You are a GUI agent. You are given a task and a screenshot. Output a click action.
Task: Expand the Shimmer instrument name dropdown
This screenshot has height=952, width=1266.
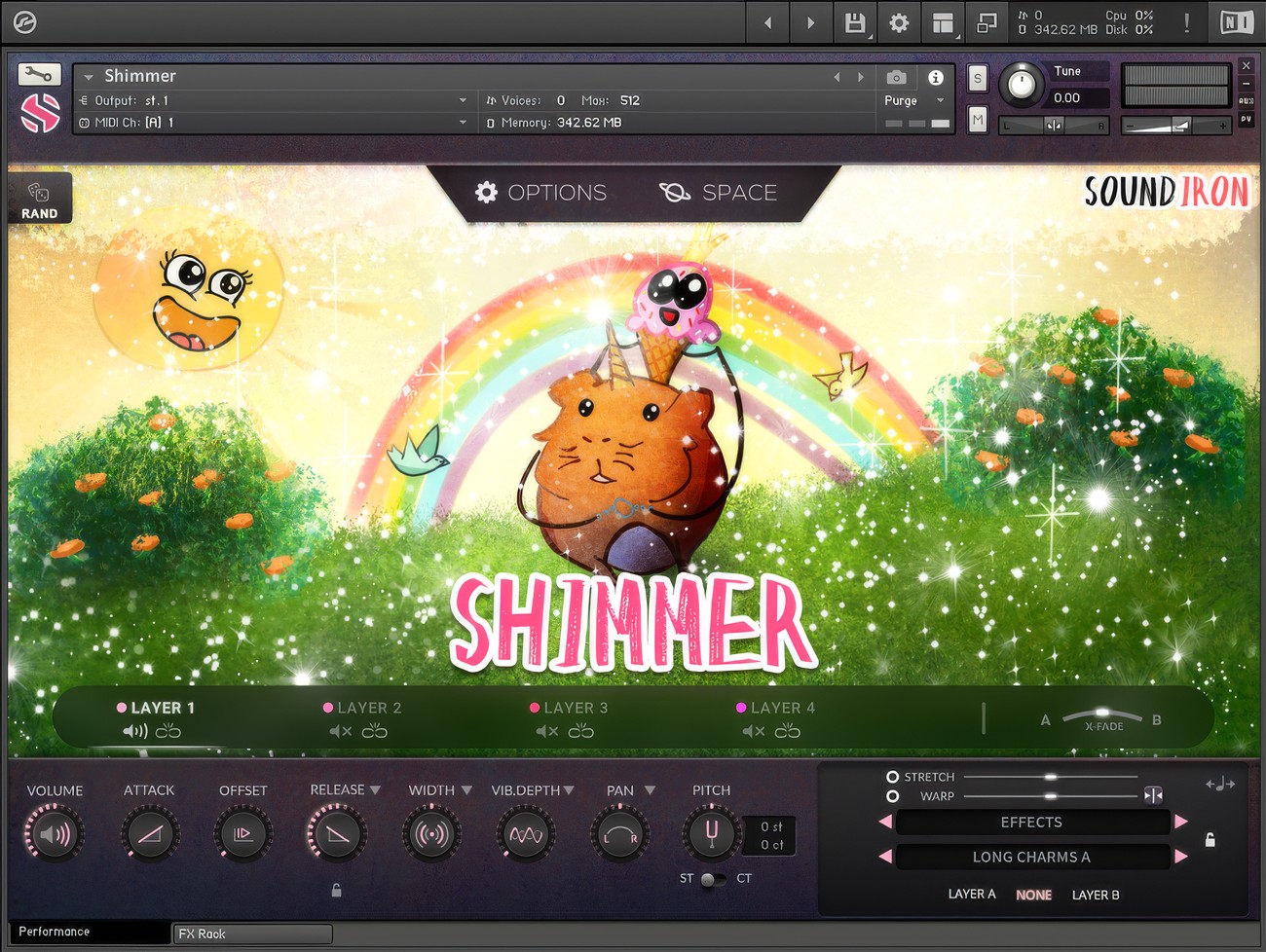[89, 77]
